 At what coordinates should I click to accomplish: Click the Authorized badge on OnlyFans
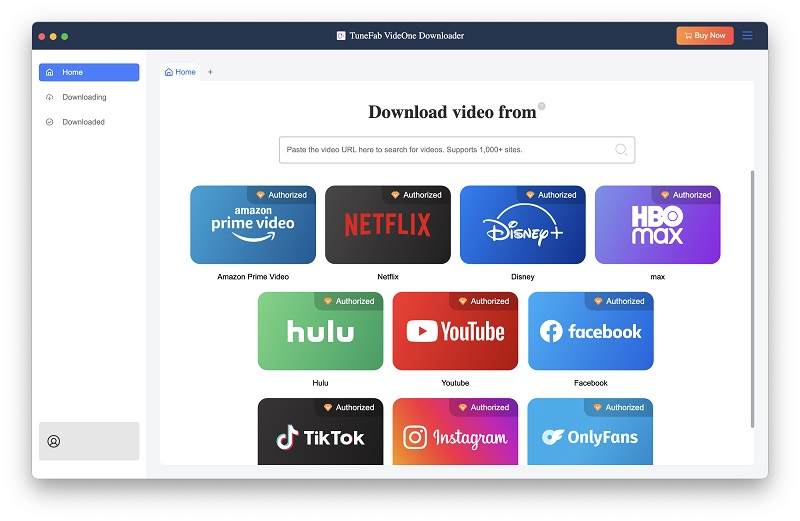619,407
